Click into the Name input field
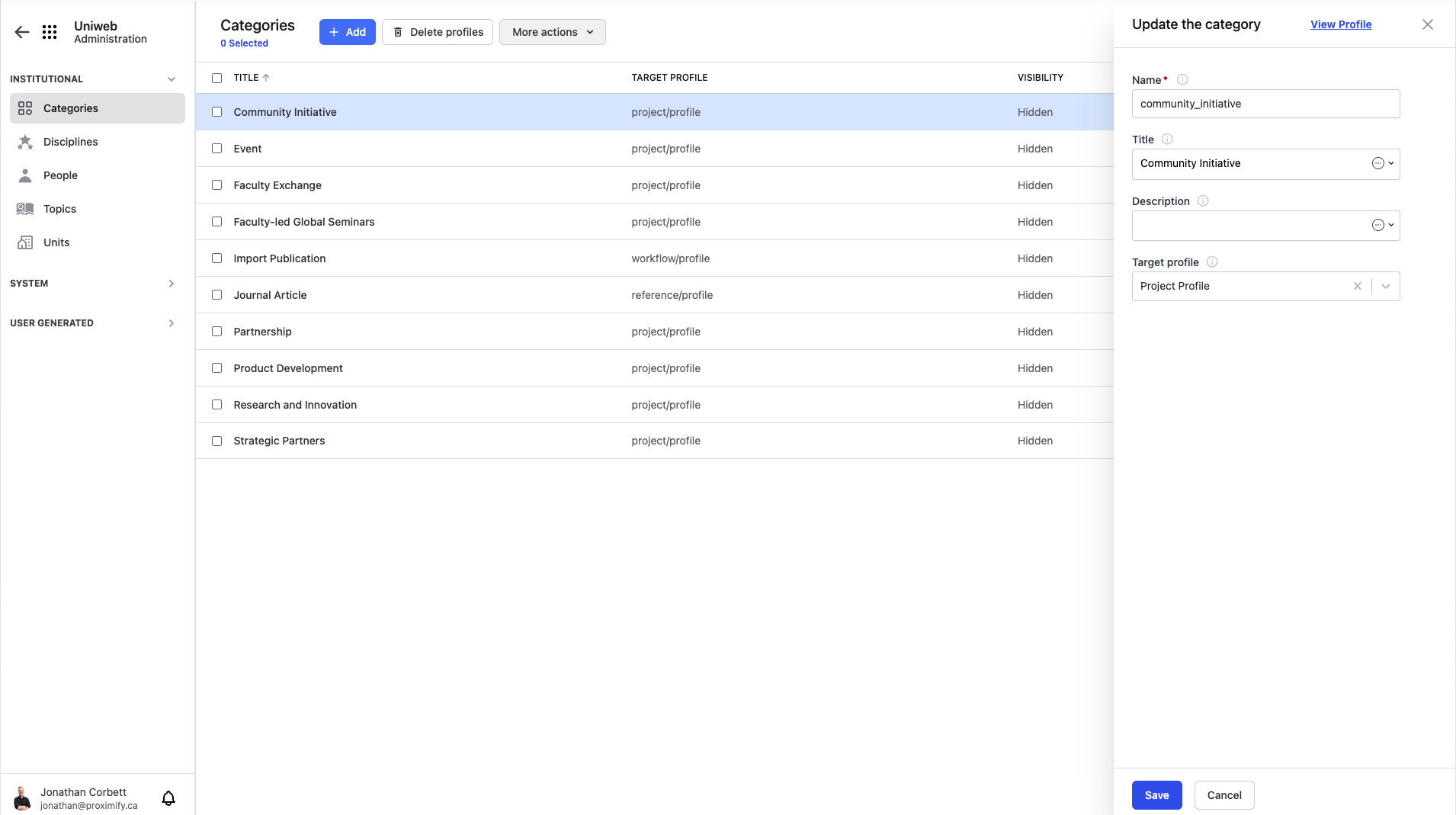 coord(1265,104)
